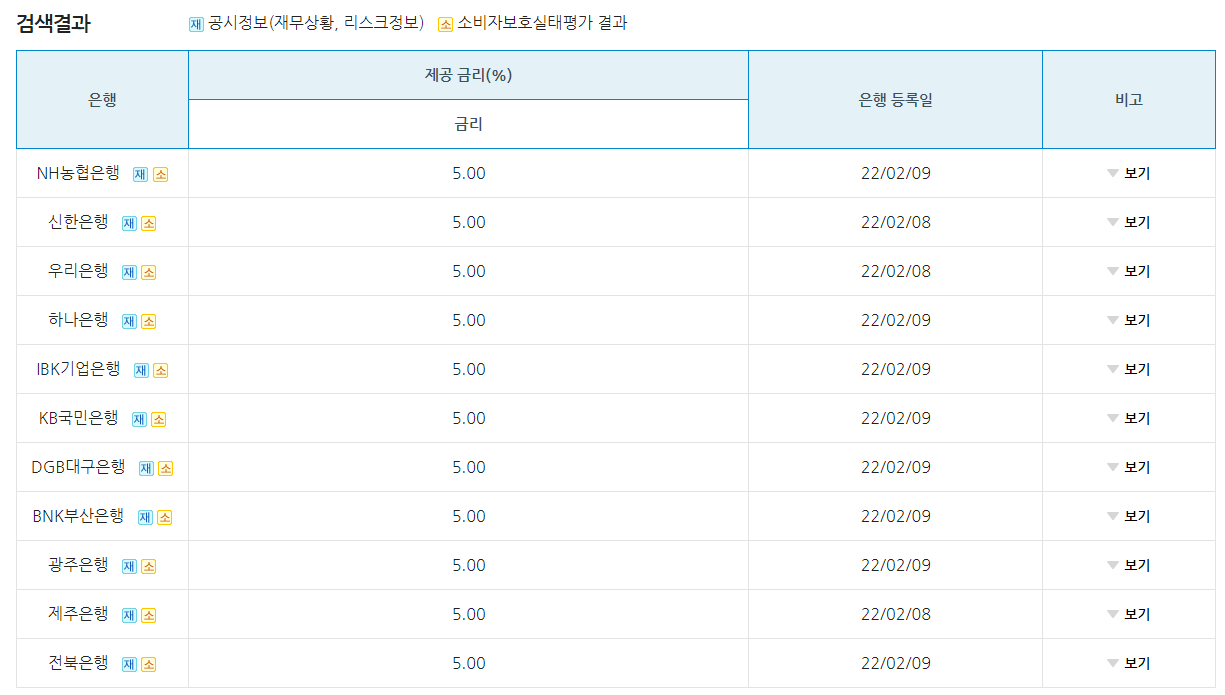Click the 은행 column header
Image resolution: width=1225 pixels, height=695 pixels.
(x=102, y=100)
